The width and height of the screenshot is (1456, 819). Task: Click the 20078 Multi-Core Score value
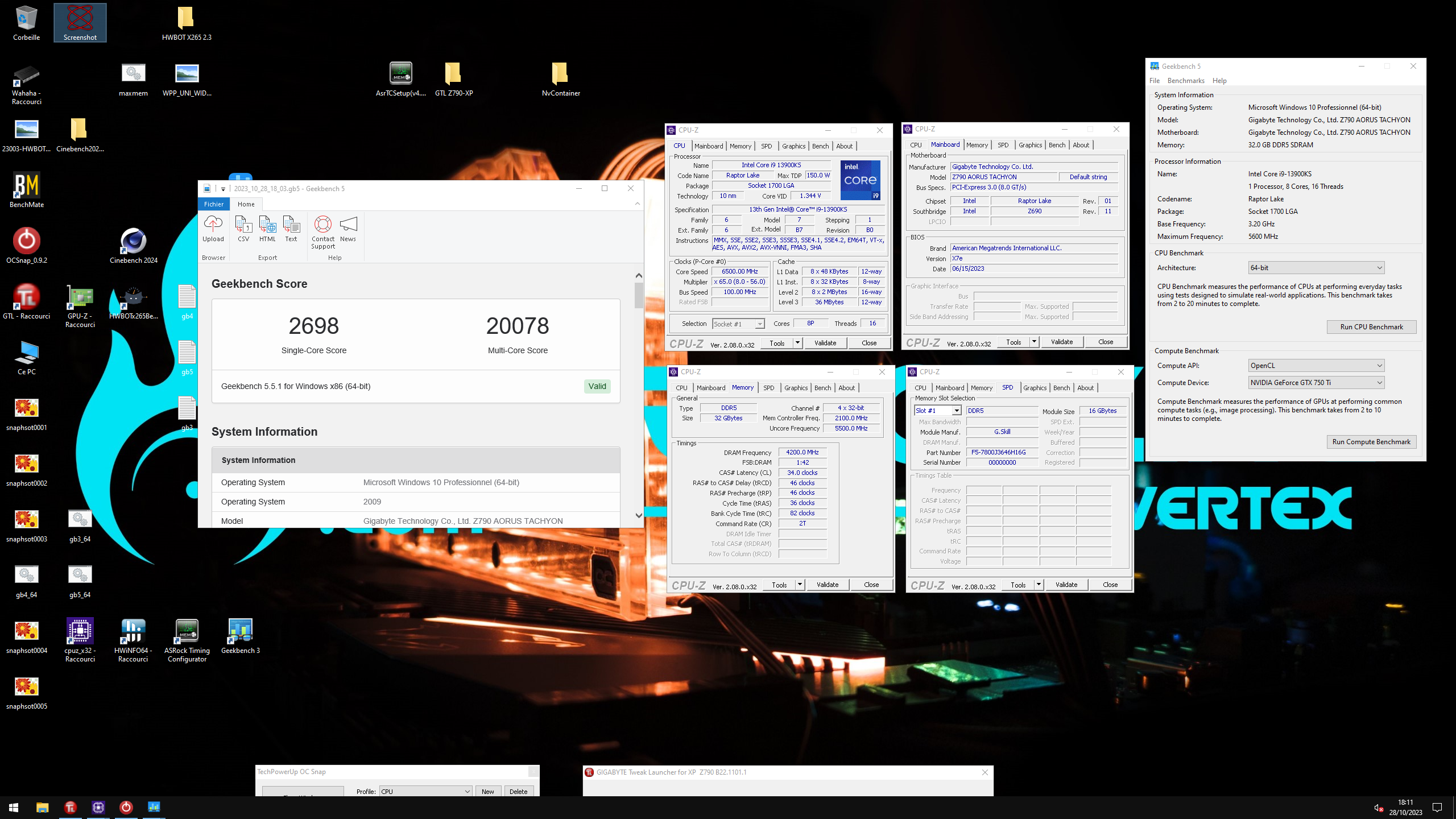point(518,326)
